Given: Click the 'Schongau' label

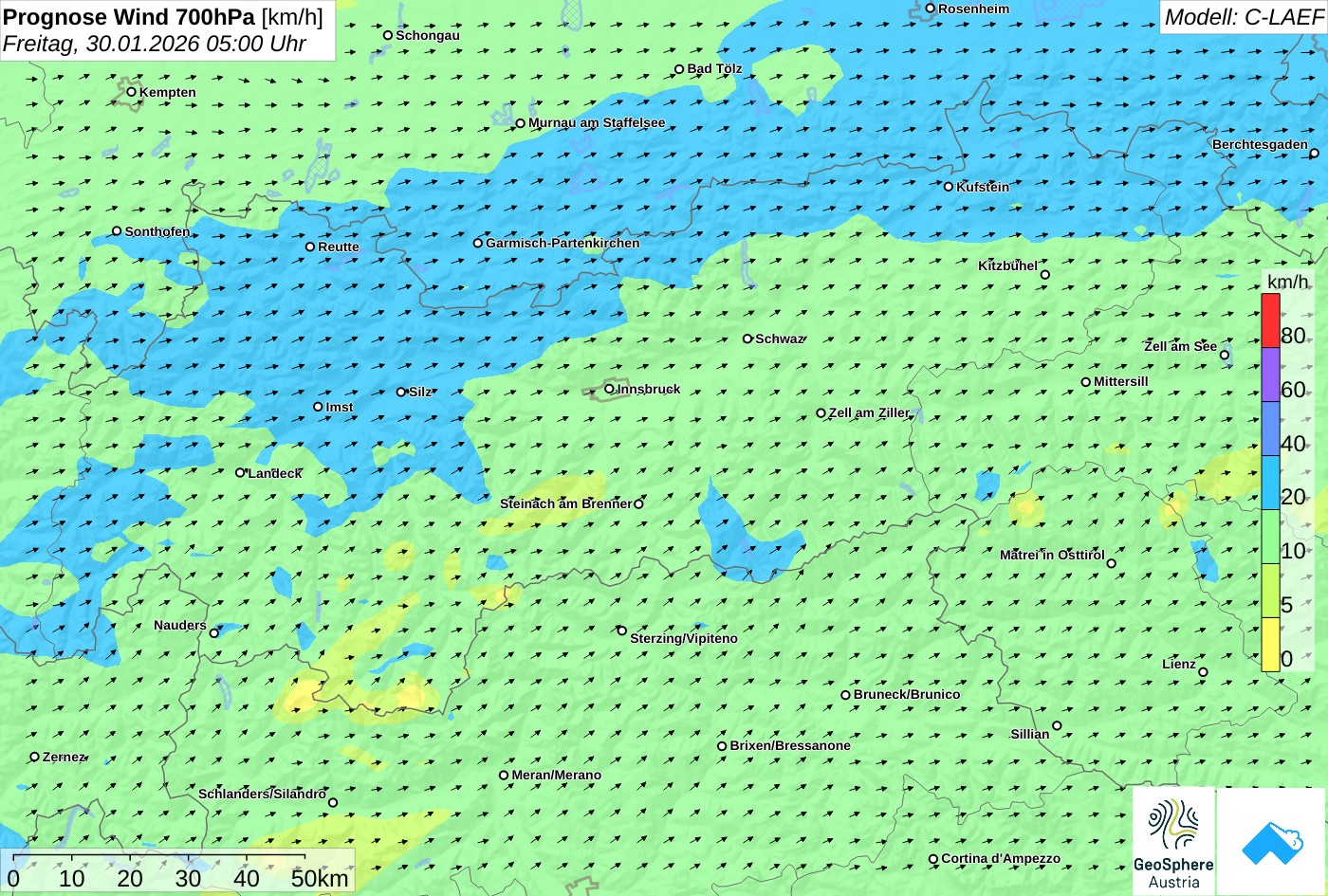Looking at the screenshot, I should [428, 35].
